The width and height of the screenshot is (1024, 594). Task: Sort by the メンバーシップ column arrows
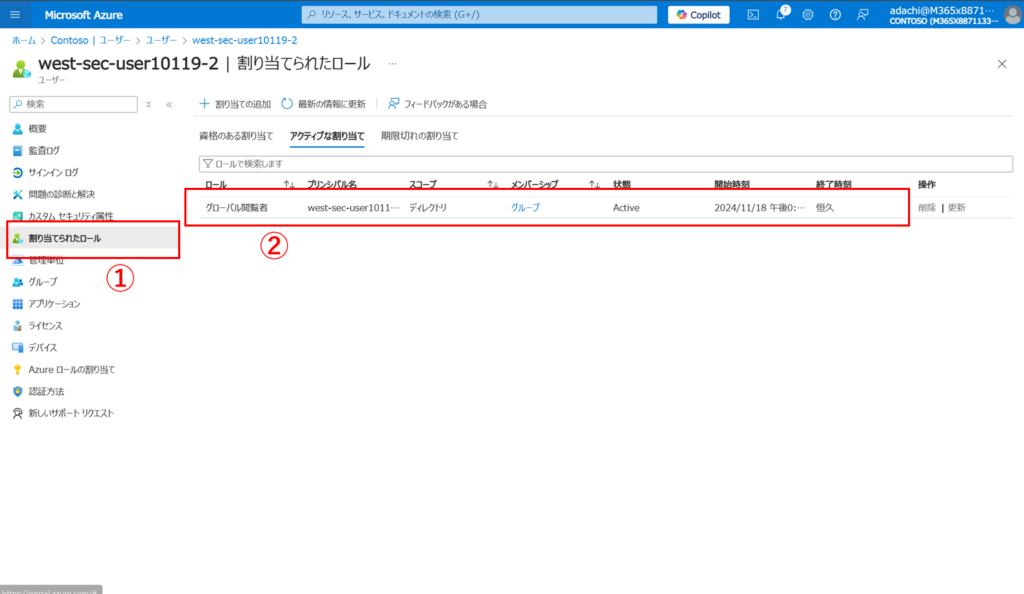coord(594,185)
